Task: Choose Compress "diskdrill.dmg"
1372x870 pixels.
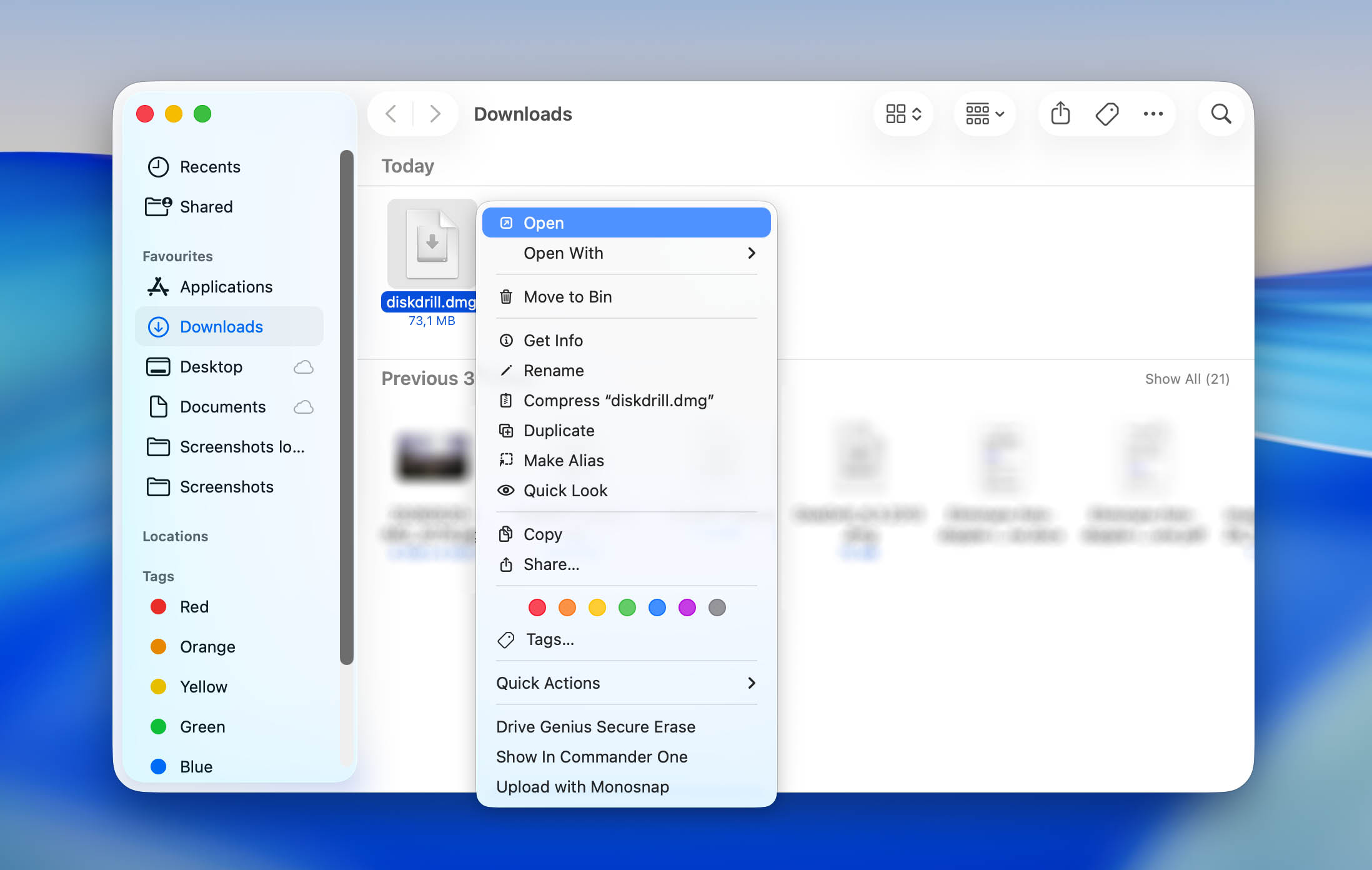Action: (x=626, y=401)
